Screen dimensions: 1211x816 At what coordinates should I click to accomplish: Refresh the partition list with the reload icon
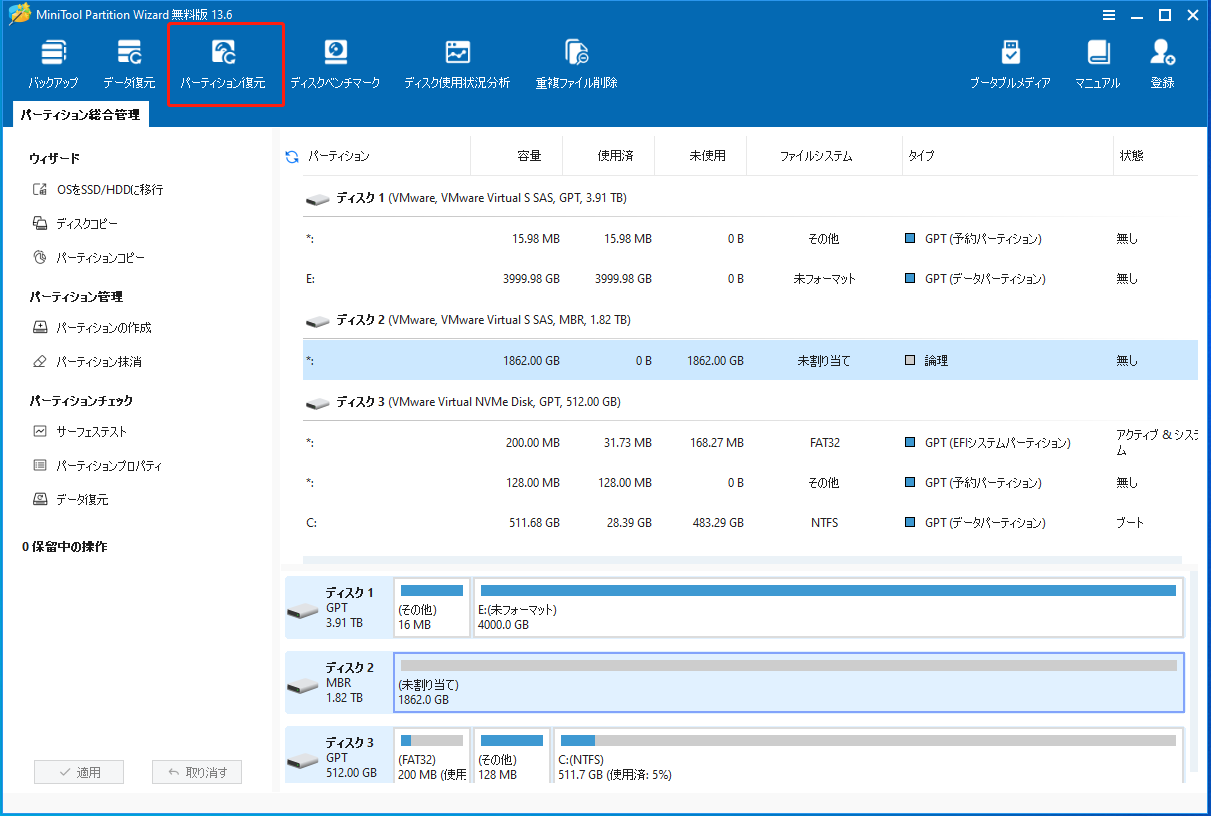coord(292,157)
